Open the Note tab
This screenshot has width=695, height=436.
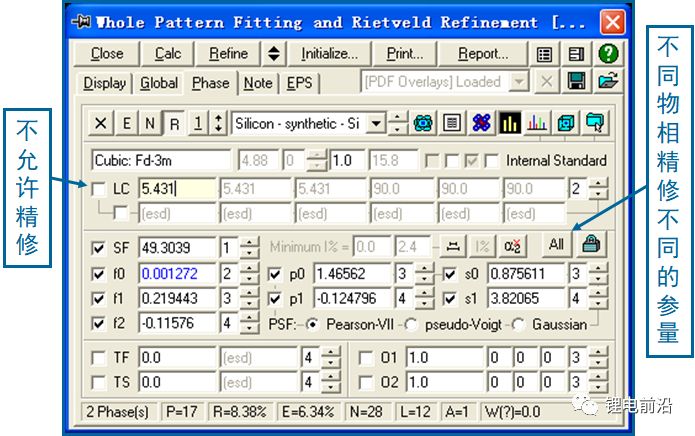(258, 83)
